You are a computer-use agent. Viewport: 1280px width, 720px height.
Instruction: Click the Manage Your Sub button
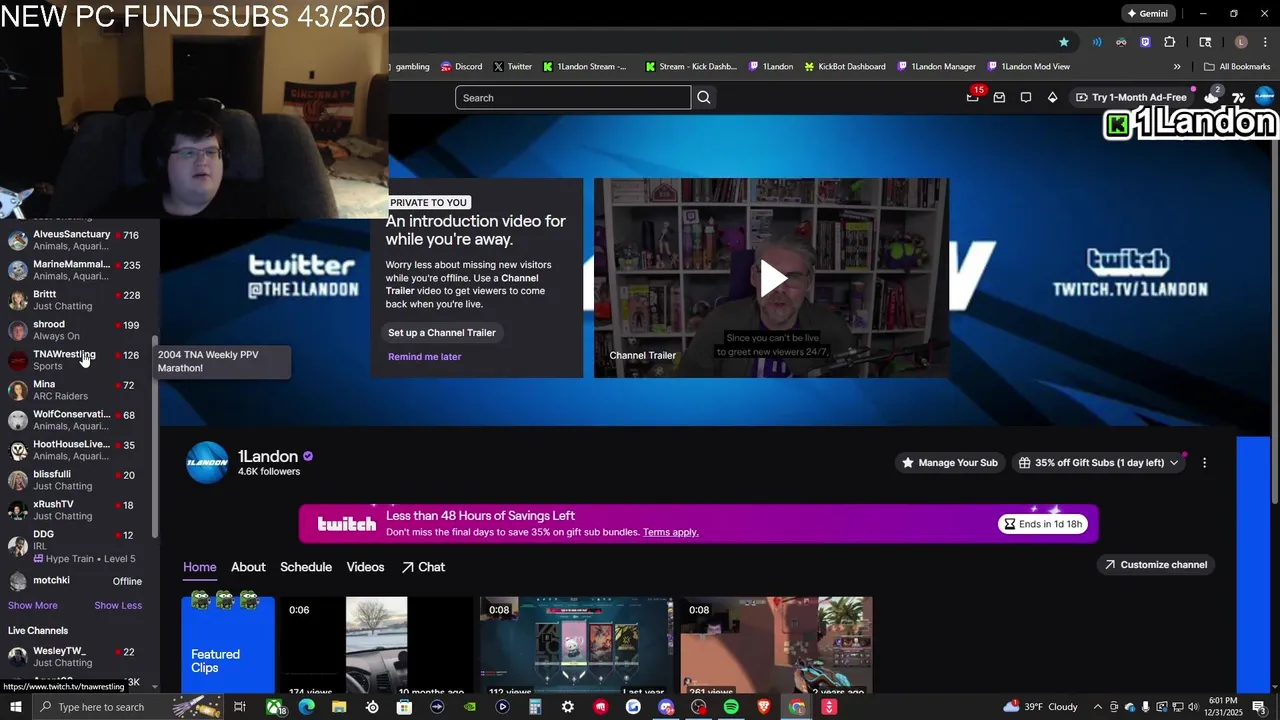(950, 463)
